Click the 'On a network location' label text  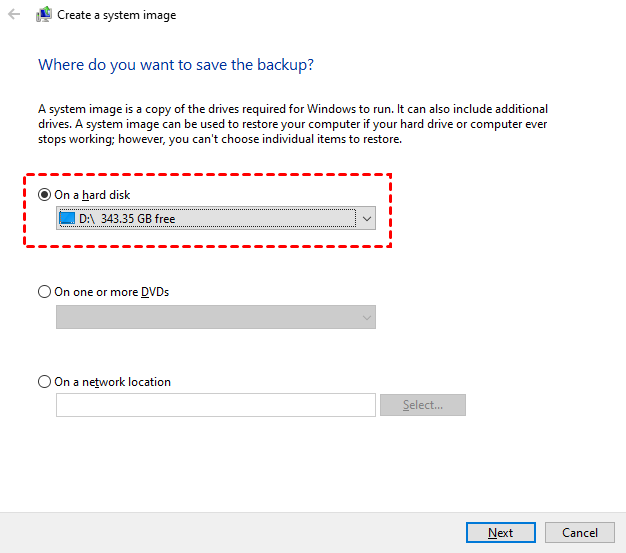112,382
